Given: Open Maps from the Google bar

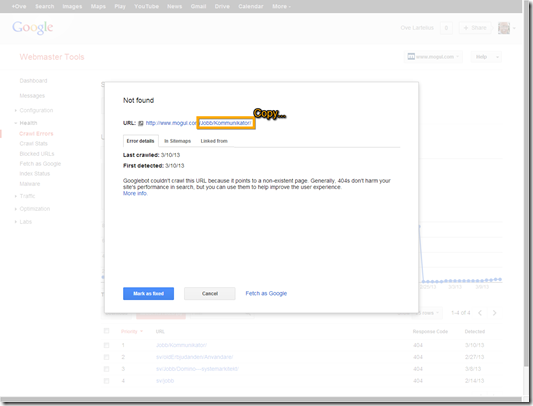Looking at the screenshot, I should pyautogui.click(x=98, y=6).
